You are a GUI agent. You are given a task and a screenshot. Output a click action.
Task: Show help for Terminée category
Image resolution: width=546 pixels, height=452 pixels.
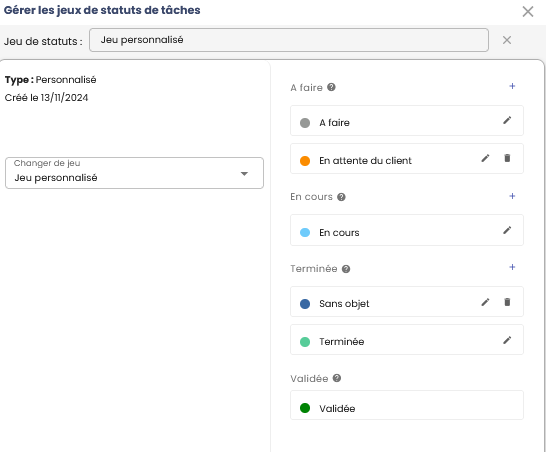click(346, 269)
